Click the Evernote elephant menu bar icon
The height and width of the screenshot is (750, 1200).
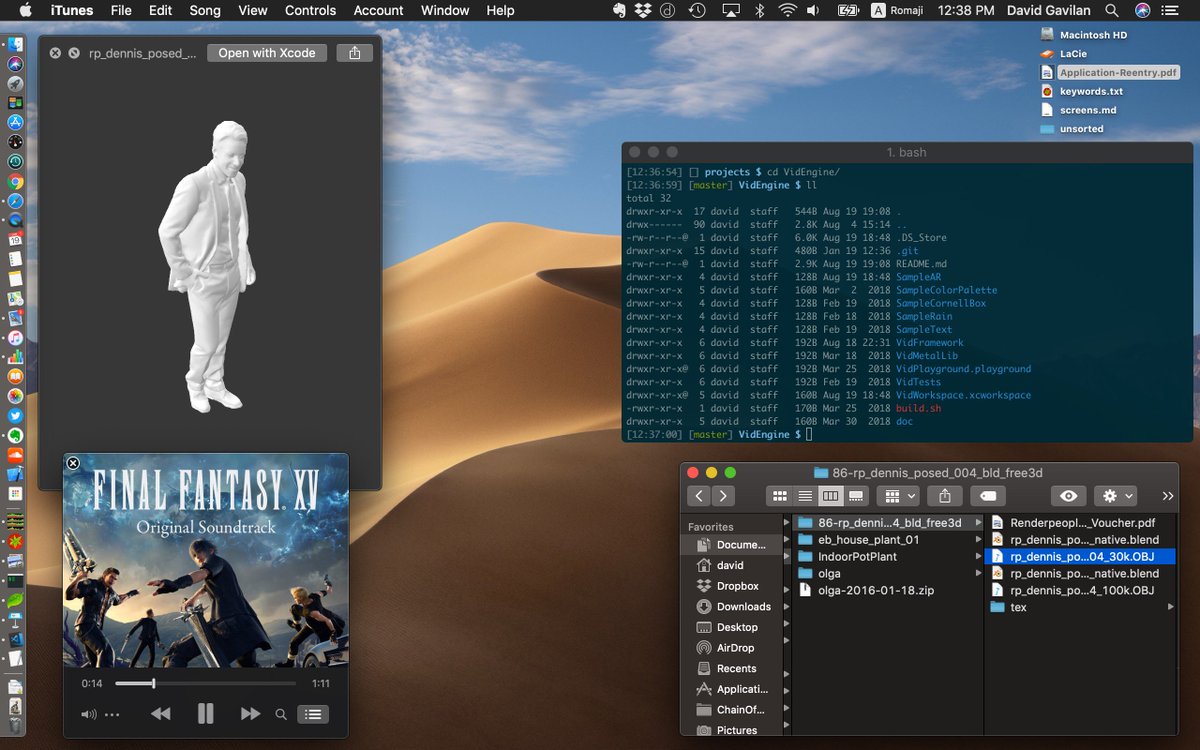tap(620, 11)
